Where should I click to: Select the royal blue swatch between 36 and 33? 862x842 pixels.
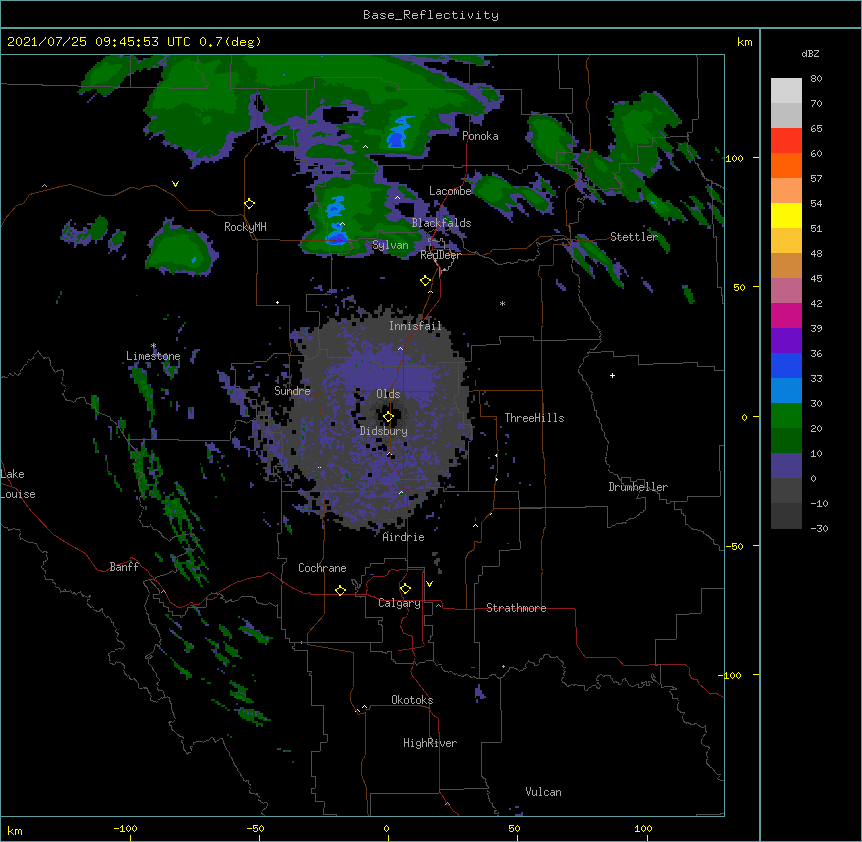pyautogui.click(x=786, y=365)
